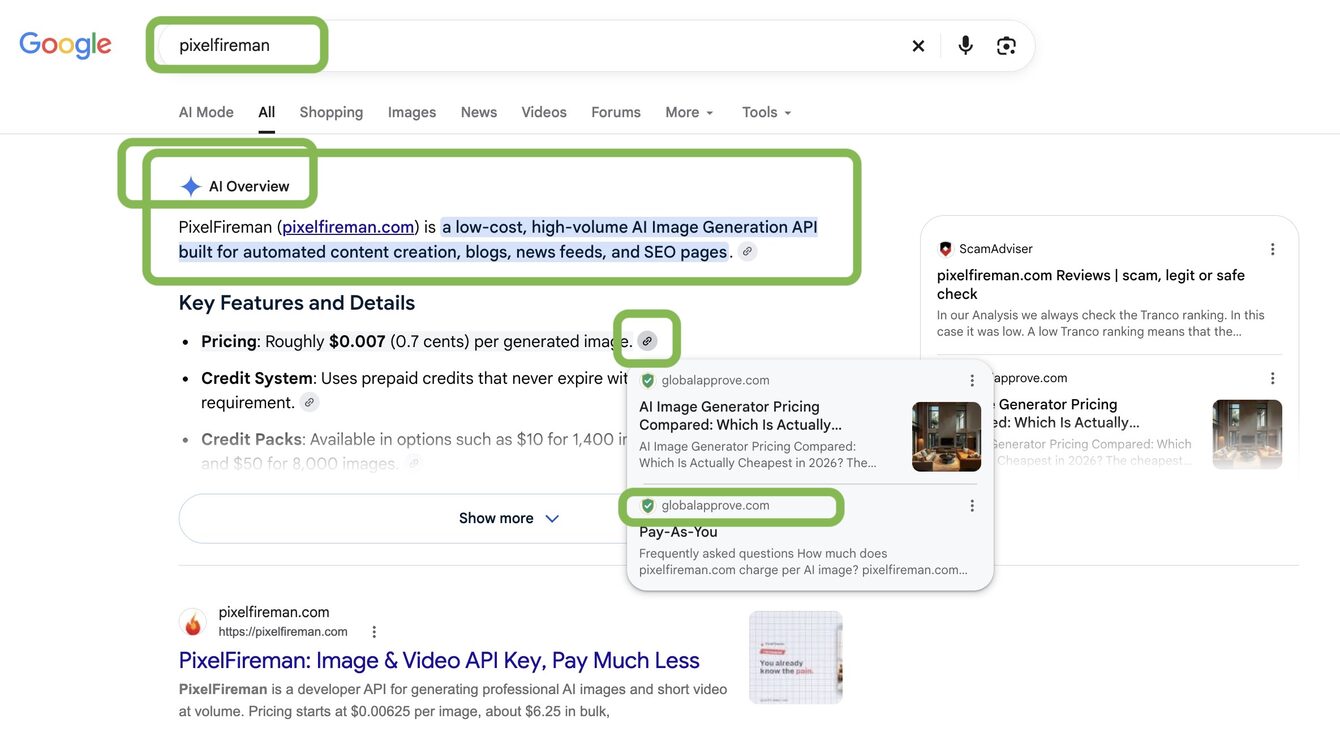1340x736 pixels.
Task: Click the Google logo
Action: [65, 45]
